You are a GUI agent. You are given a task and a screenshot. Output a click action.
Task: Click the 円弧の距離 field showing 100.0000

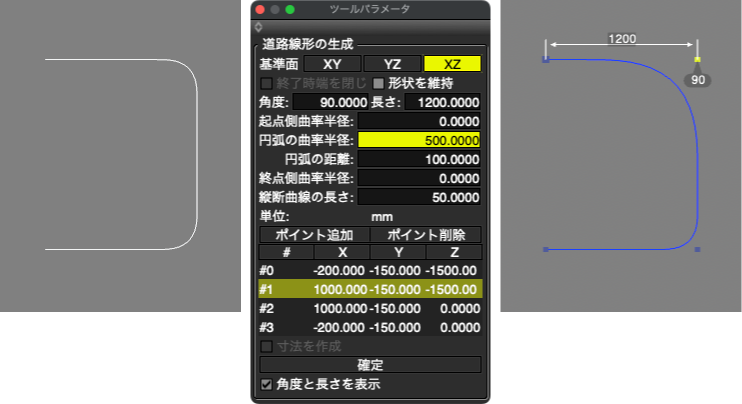tap(419, 159)
